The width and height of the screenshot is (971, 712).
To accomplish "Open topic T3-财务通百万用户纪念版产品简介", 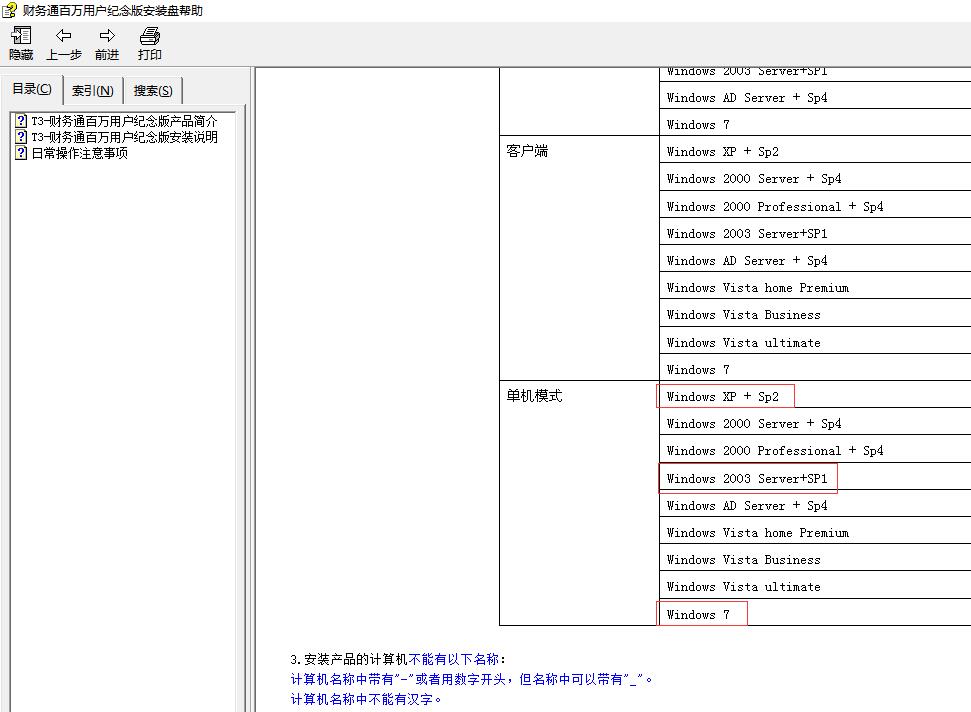I will (x=124, y=121).
